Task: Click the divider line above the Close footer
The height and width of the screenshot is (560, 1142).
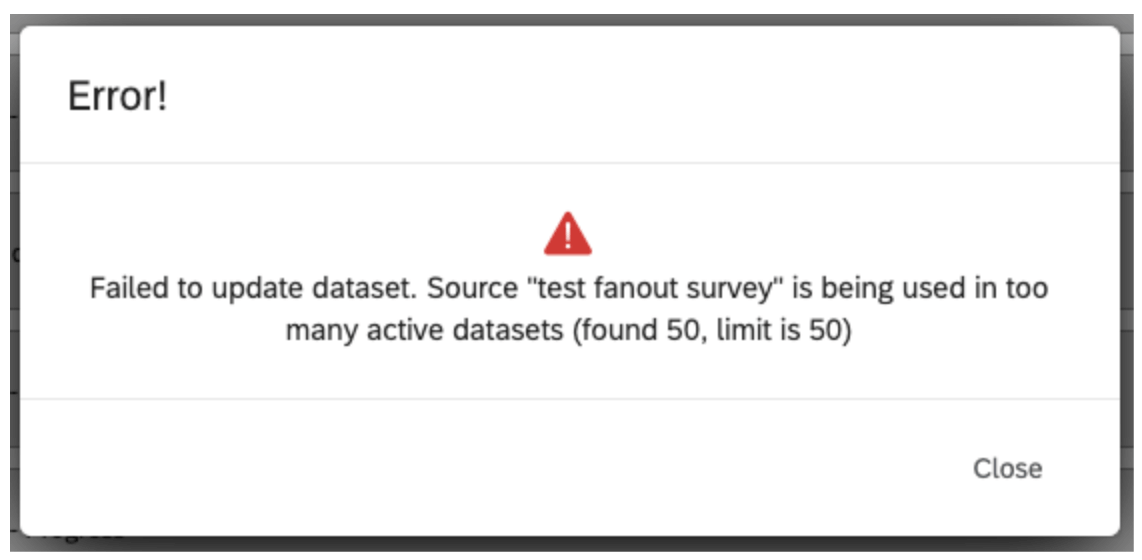Action: (570, 399)
